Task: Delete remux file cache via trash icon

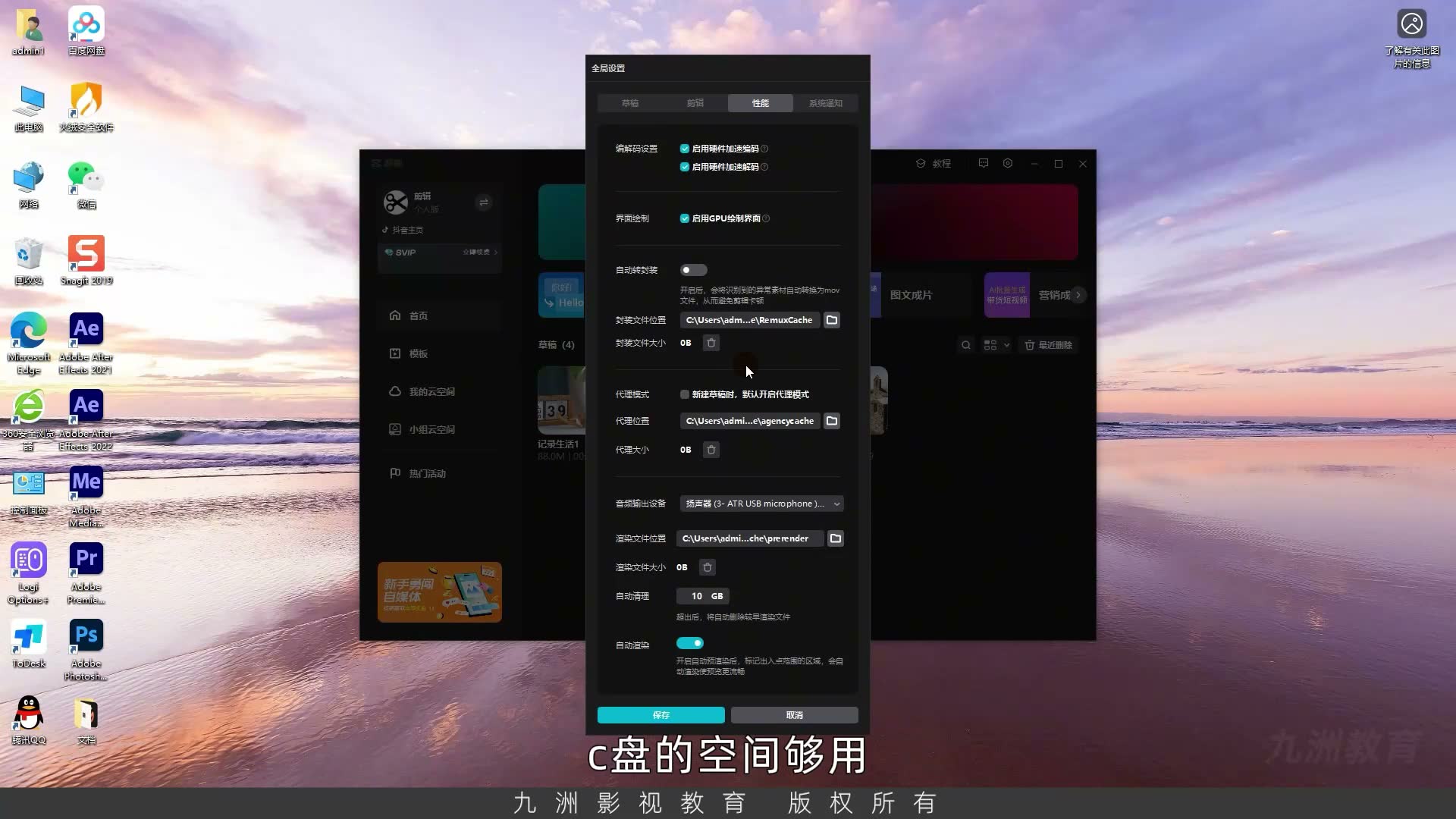Action: (x=711, y=343)
